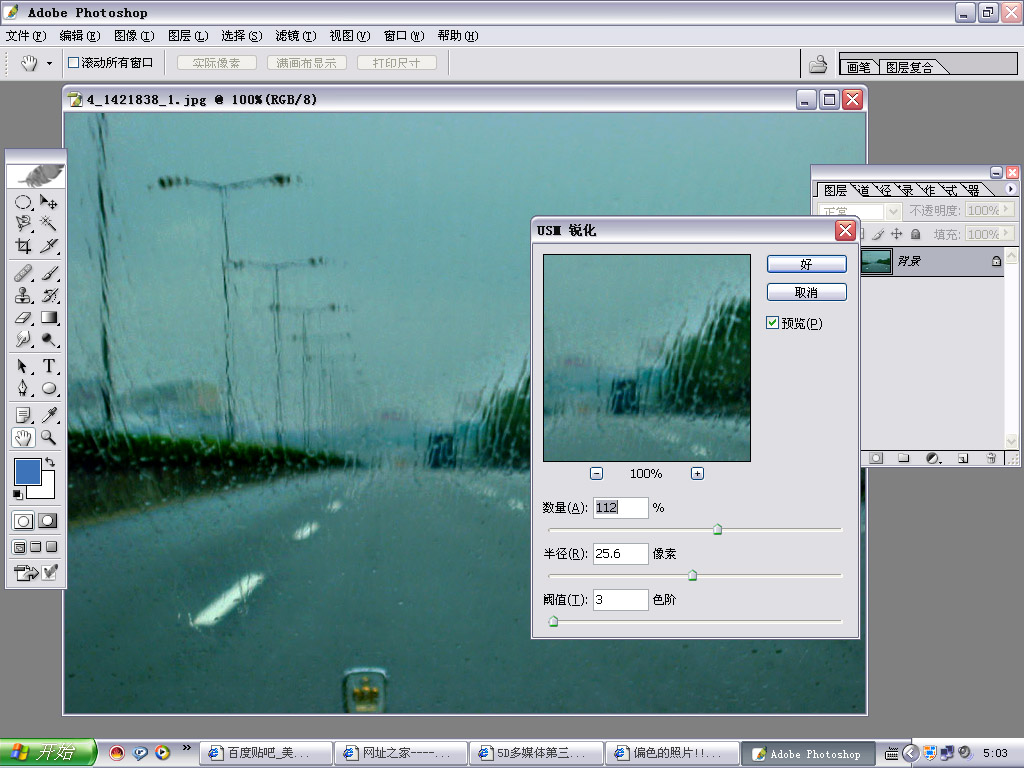Image resolution: width=1024 pixels, height=768 pixels.
Task: Select the Brush tool
Action: (x=48, y=272)
